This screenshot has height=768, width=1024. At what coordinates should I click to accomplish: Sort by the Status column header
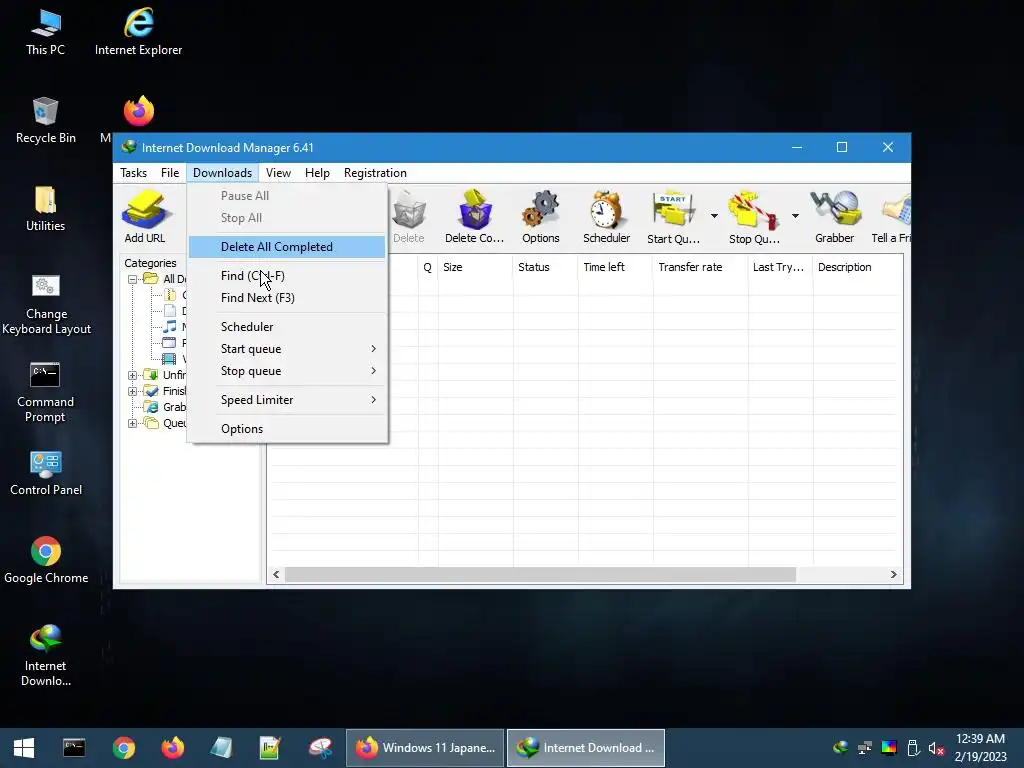pos(545,267)
